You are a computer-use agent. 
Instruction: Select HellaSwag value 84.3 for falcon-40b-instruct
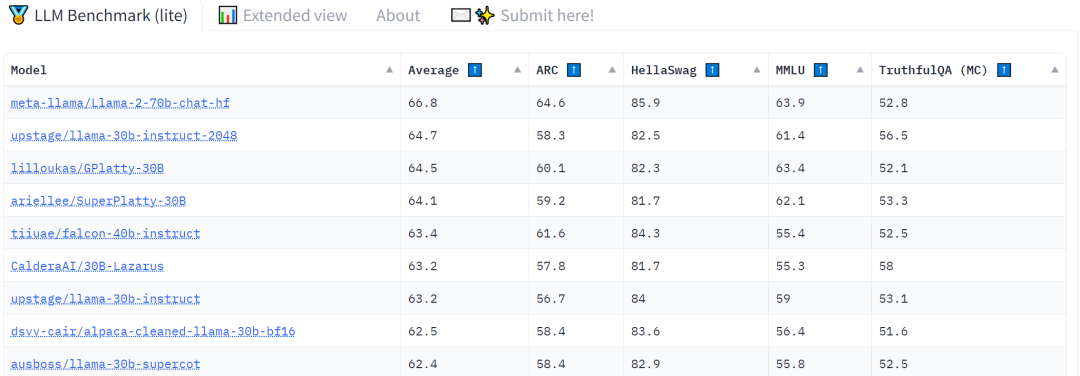click(645, 233)
